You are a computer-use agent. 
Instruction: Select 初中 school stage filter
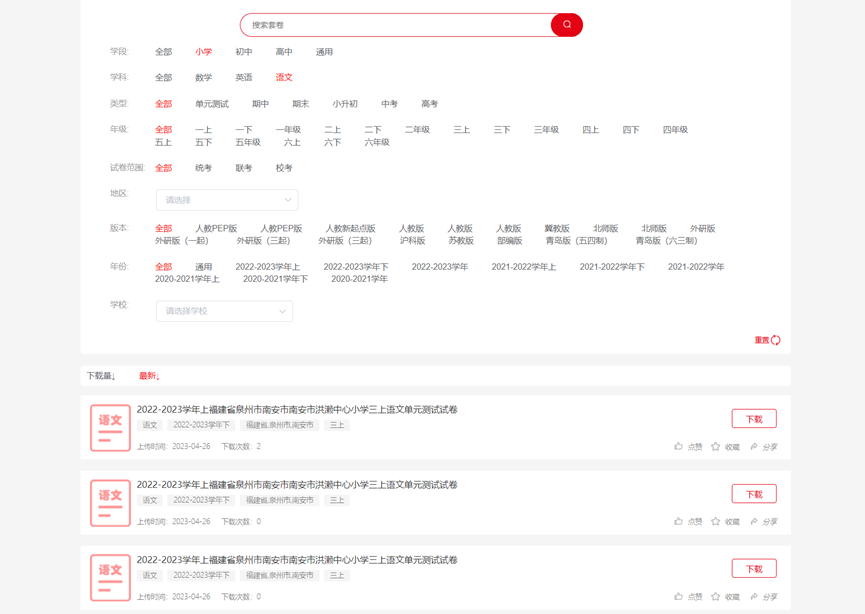pyautogui.click(x=244, y=52)
